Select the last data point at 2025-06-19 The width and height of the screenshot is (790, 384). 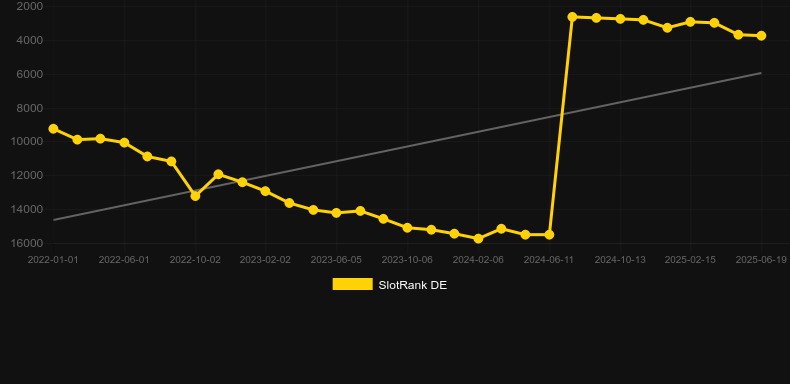761,36
